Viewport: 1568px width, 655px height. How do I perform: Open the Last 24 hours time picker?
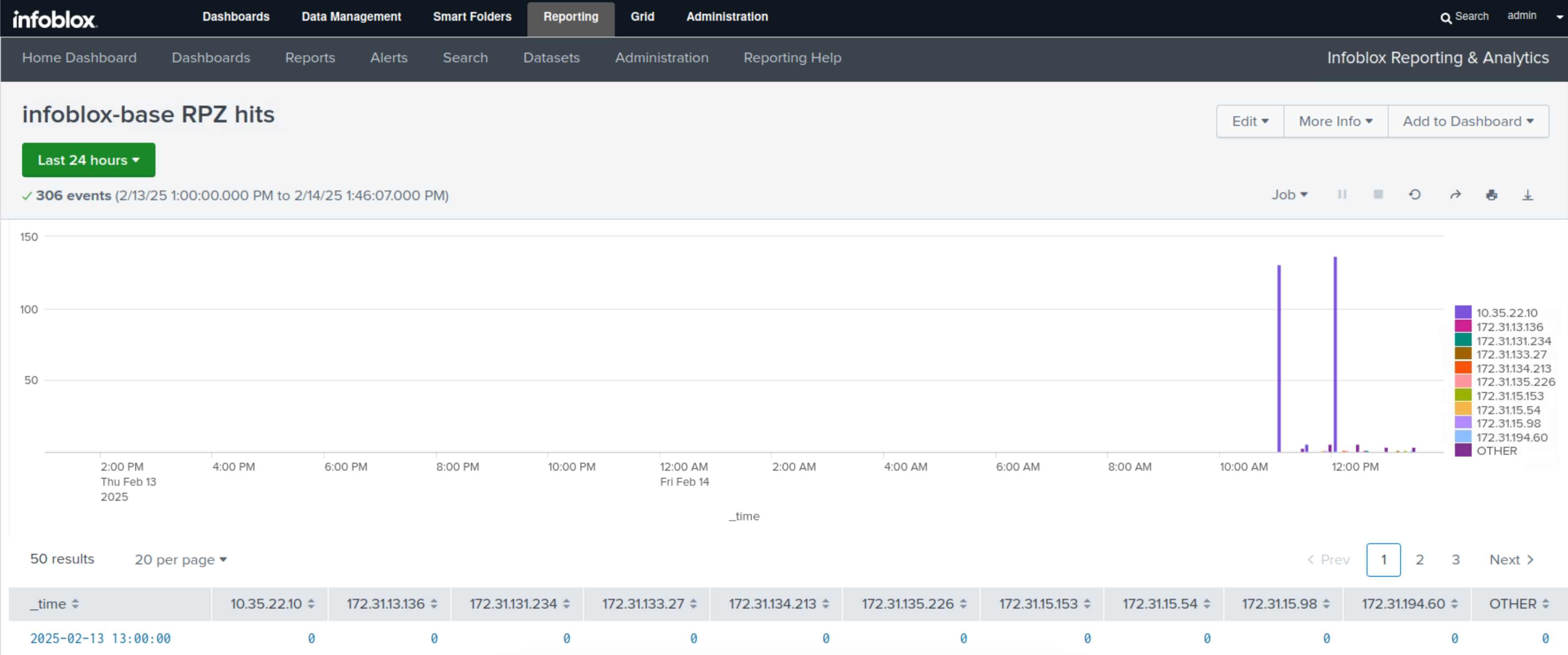click(88, 160)
